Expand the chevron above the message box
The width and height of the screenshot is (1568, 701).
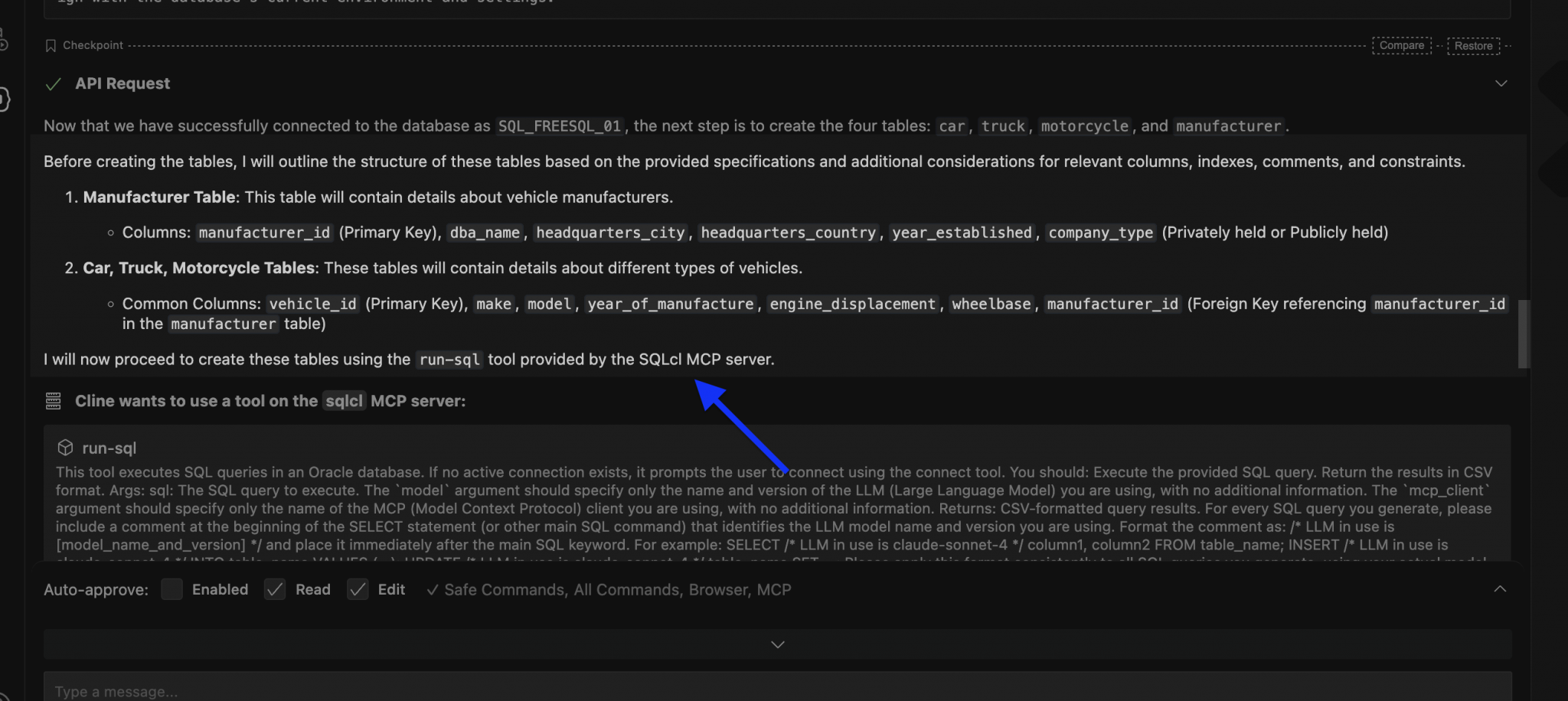(777, 644)
